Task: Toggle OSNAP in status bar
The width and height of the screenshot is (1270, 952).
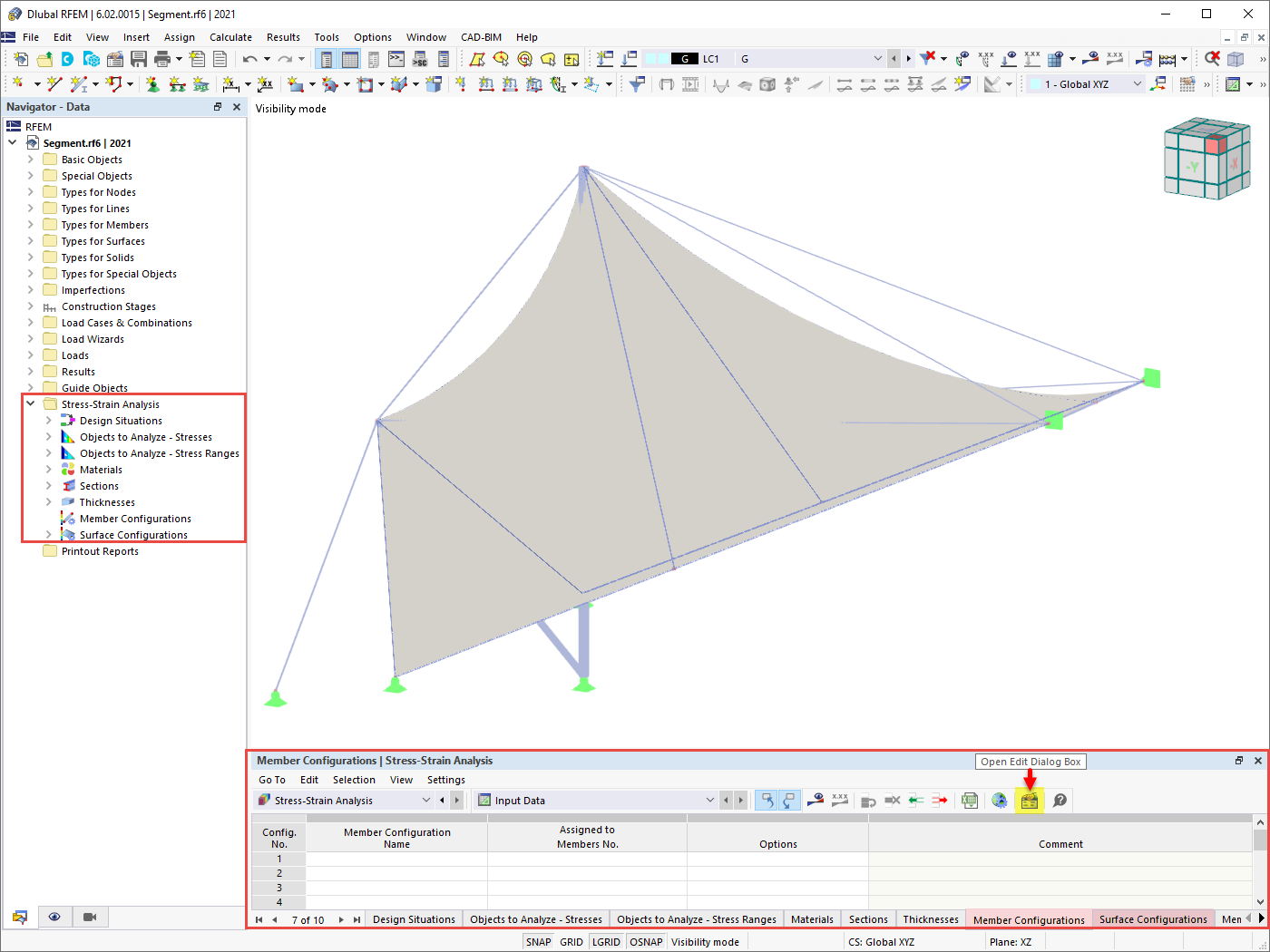Action: (x=646, y=942)
